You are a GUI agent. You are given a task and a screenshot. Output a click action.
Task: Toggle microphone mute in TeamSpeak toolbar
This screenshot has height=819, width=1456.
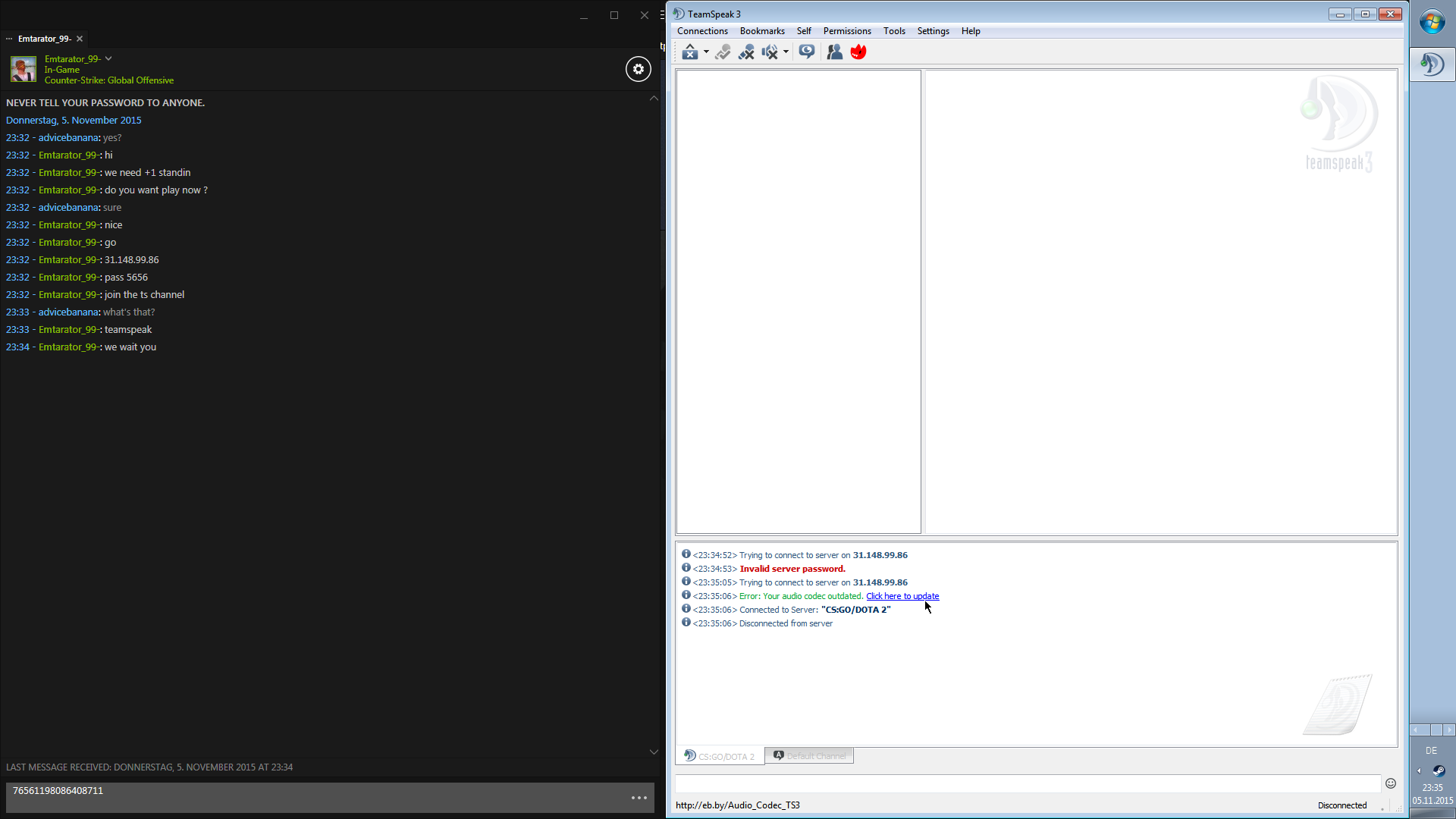746,52
